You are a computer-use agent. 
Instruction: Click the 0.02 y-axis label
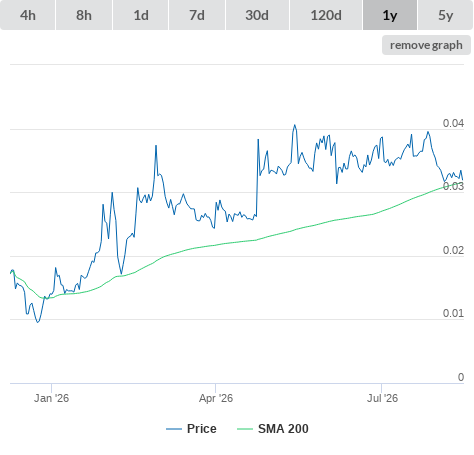[453, 250]
